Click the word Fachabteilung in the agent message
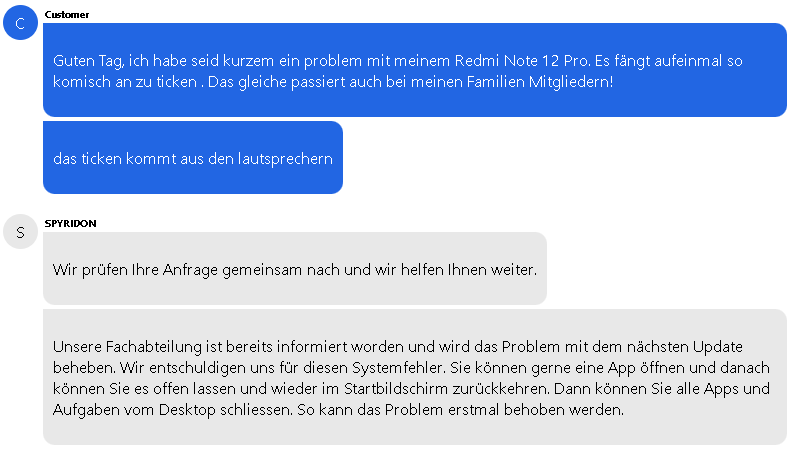 148,346
